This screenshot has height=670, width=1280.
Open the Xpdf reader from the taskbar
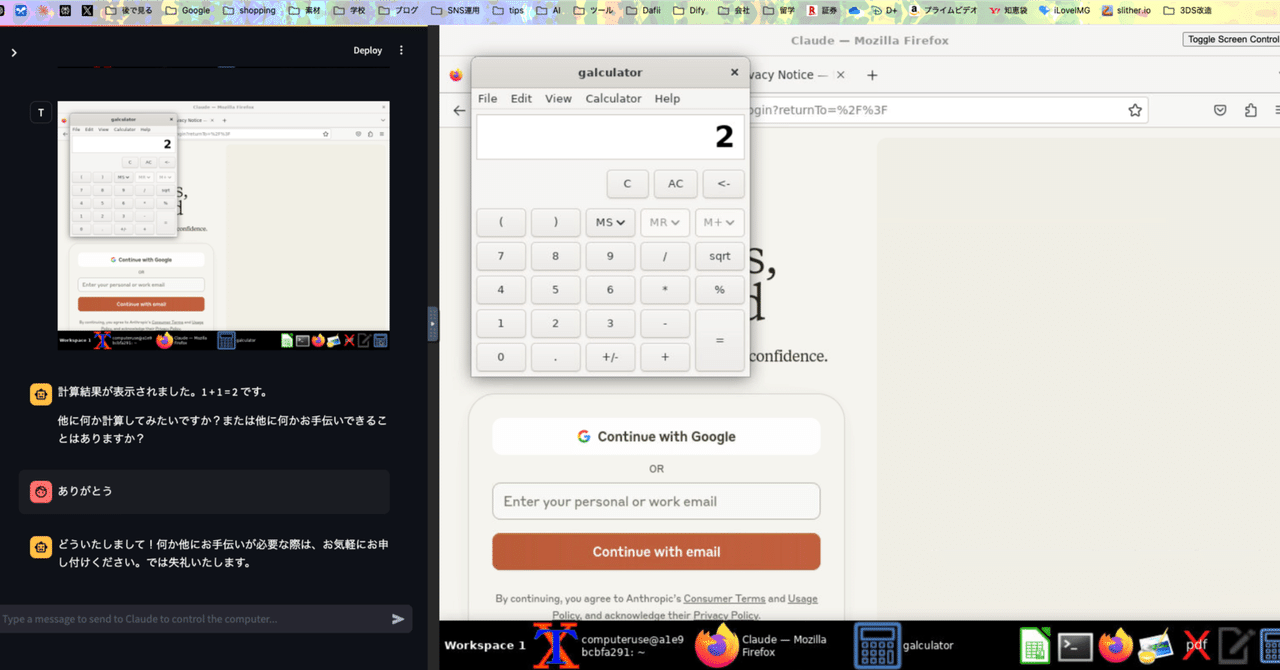pos(1196,645)
